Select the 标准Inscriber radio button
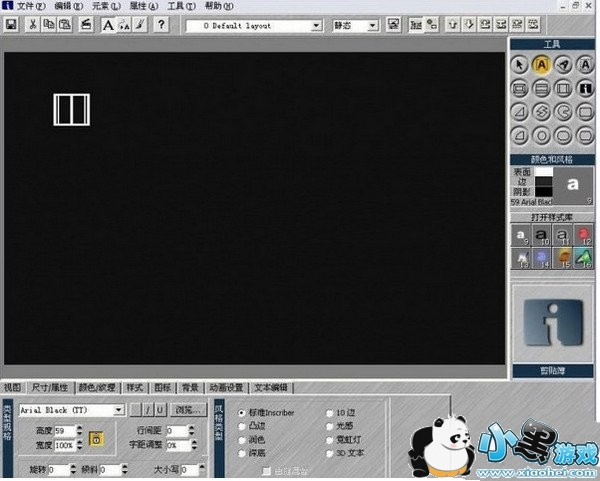600x481 pixels. click(x=241, y=412)
